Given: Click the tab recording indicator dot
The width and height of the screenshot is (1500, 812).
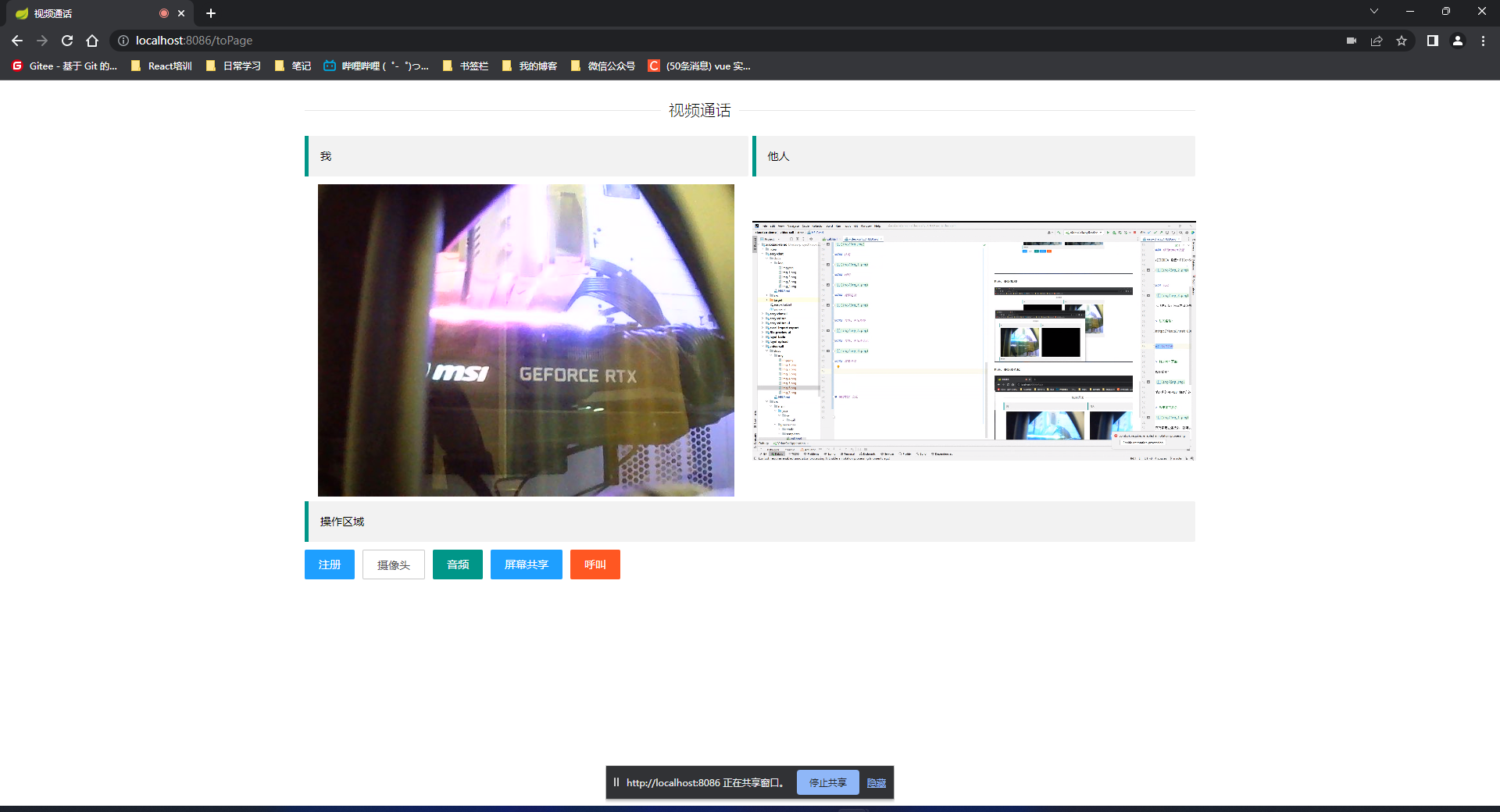Looking at the screenshot, I should (164, 13).
